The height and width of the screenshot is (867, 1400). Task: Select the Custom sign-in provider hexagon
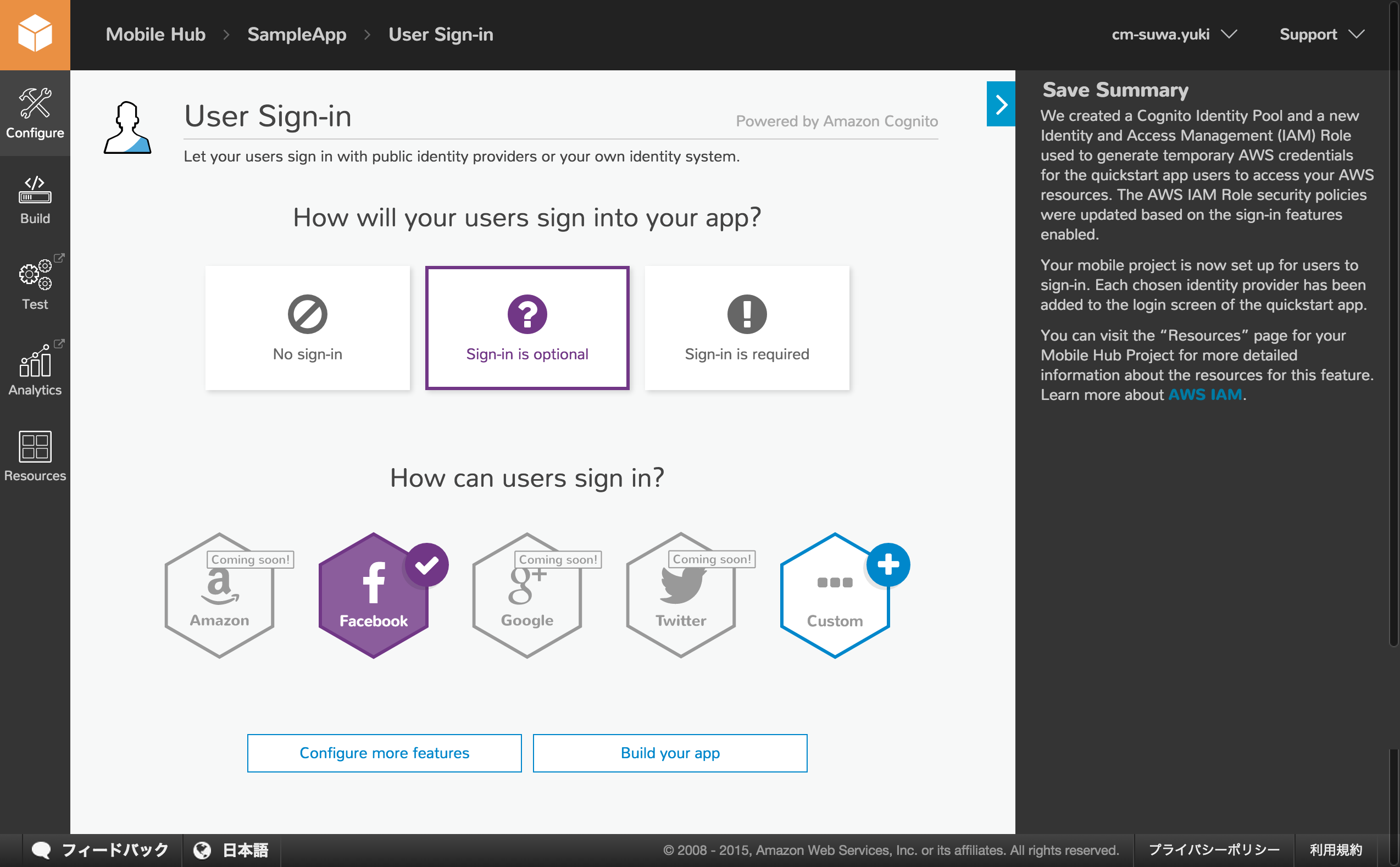835,595
